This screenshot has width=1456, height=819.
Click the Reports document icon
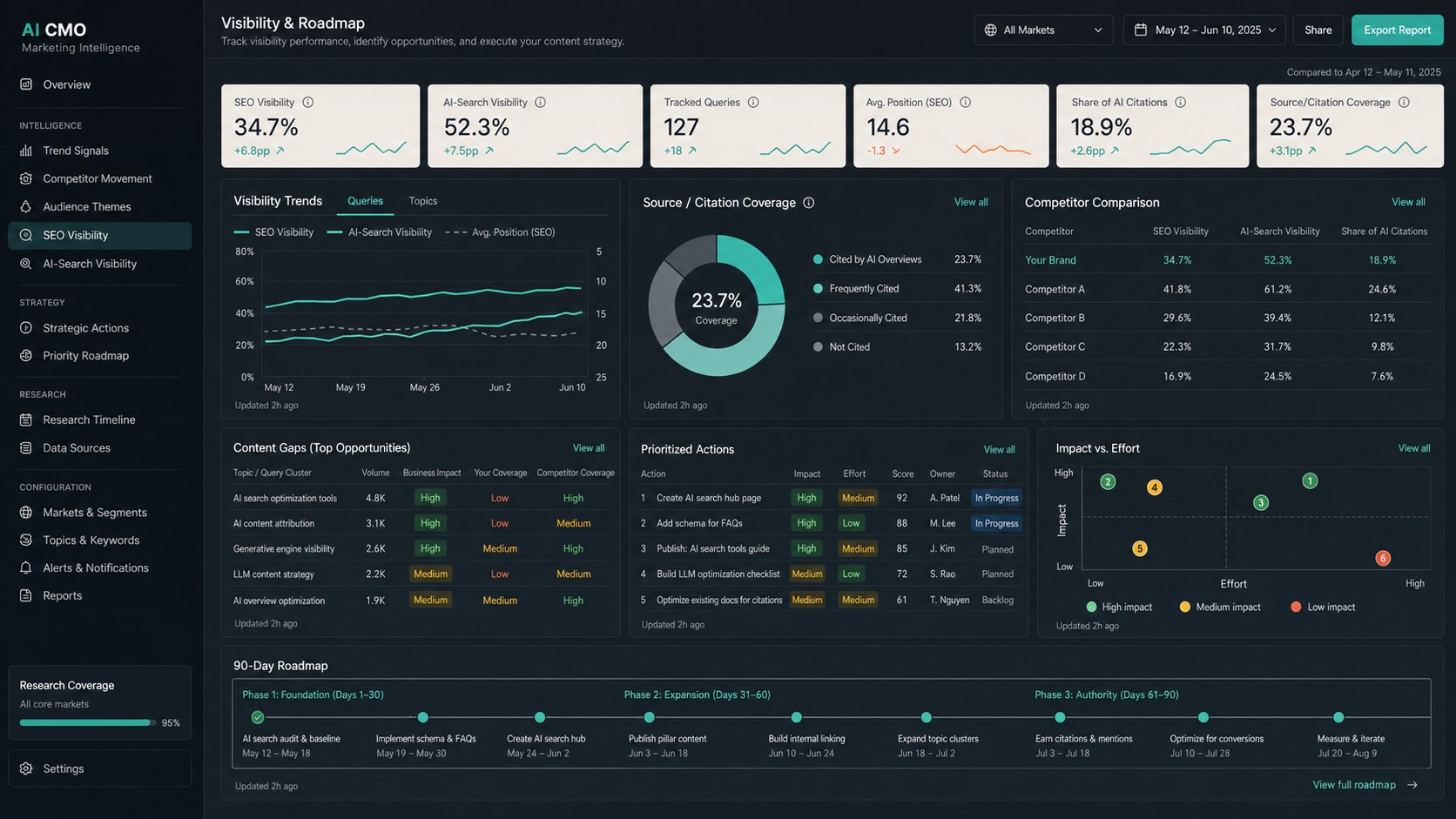26,595
